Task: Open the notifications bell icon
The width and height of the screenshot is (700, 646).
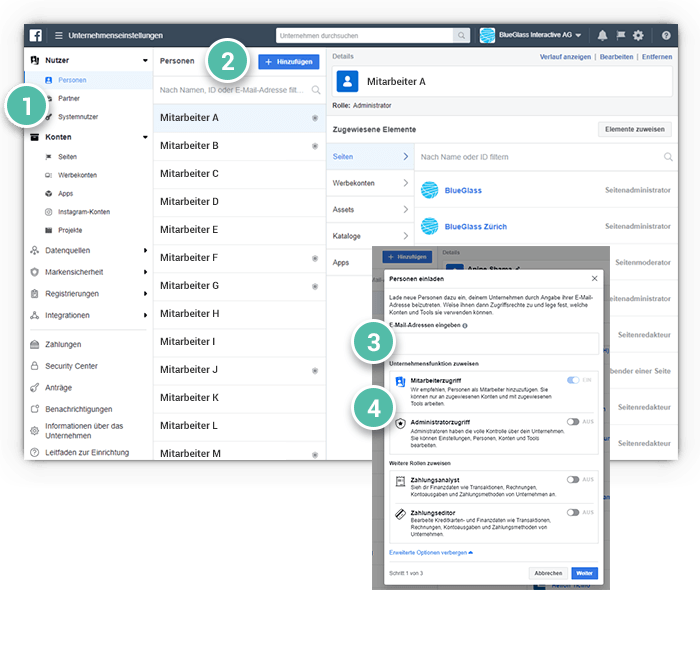Action: point(603,35)
